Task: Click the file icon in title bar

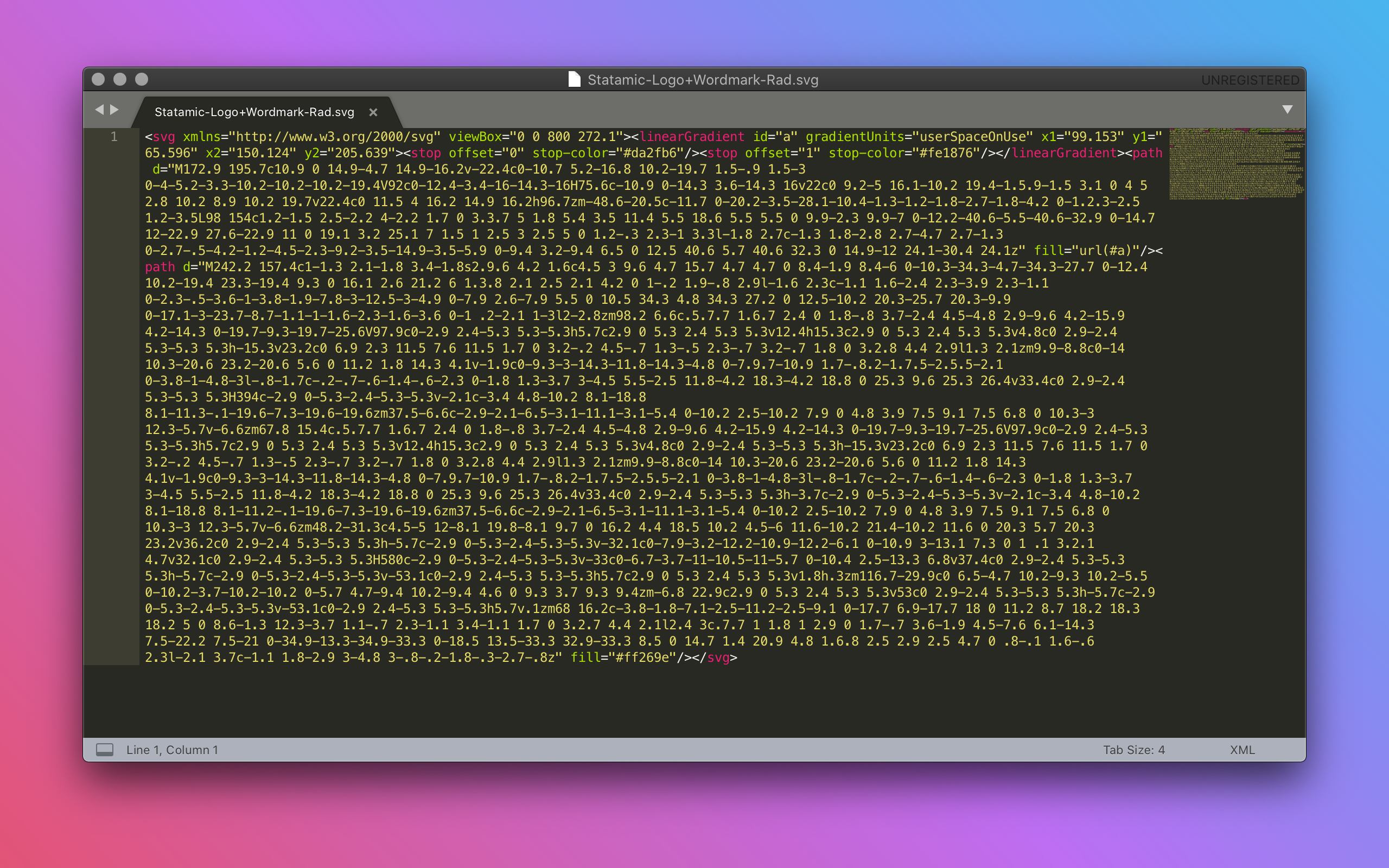Action: 574,79
